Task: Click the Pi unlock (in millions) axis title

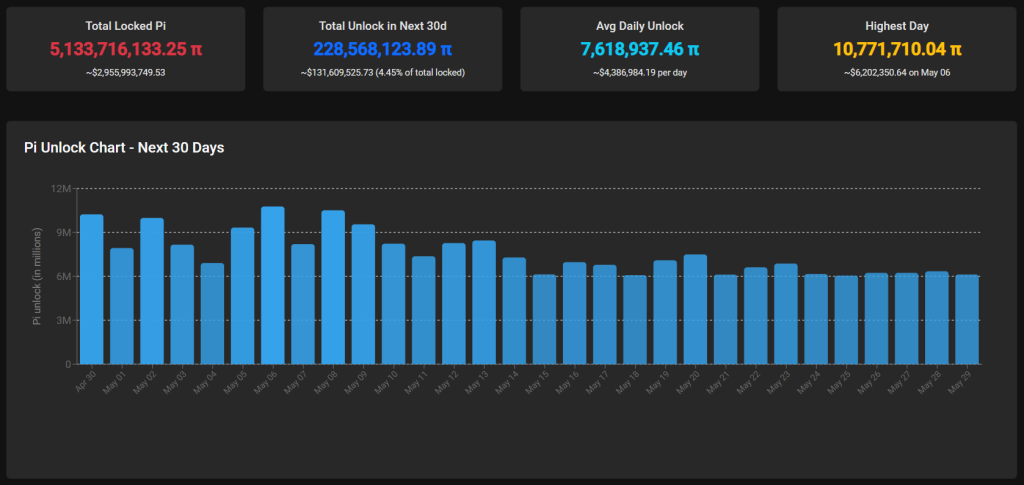Action: [x=37, y=276]
